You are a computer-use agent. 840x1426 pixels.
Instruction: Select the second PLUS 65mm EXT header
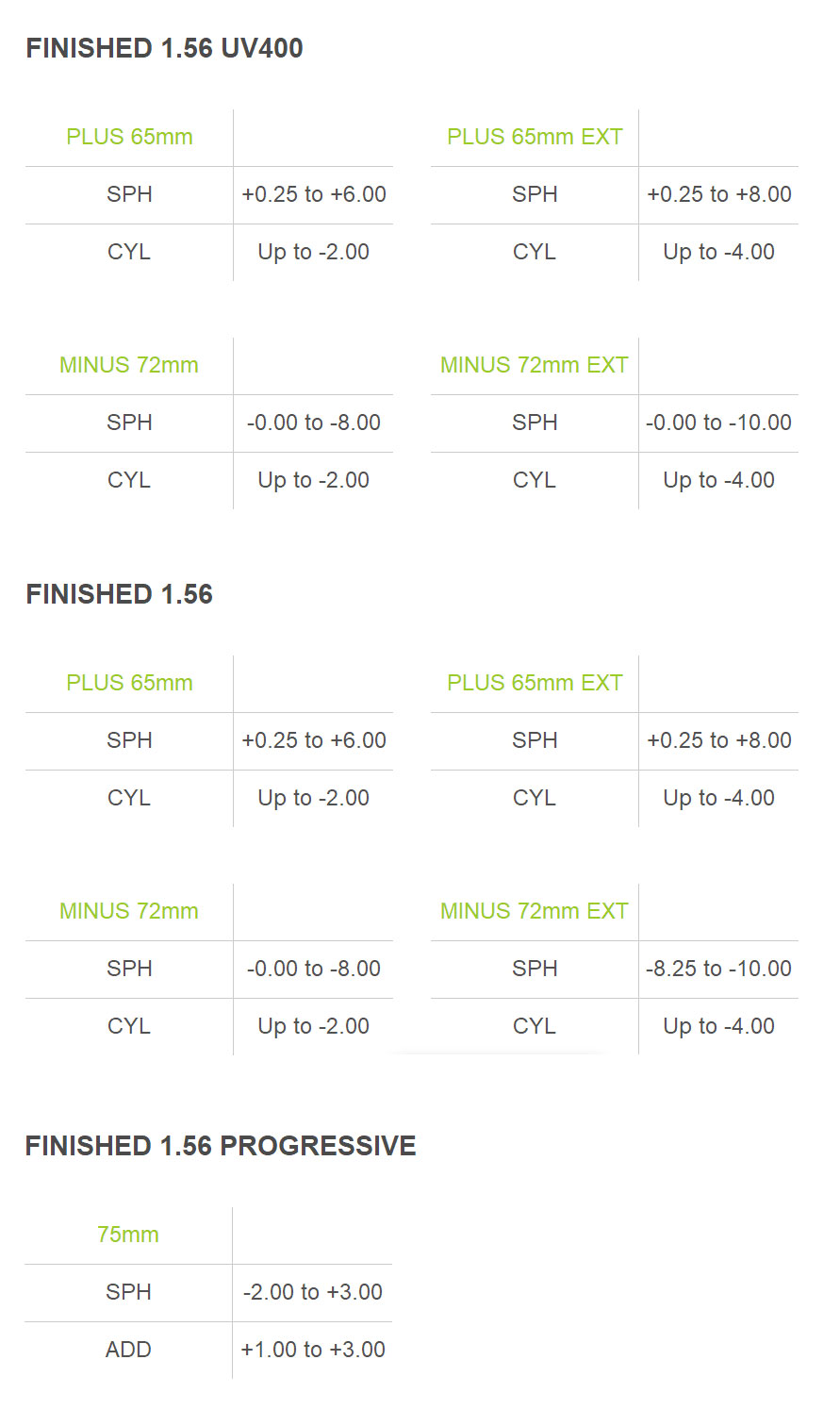pyautogui.click(x=535, y=683)
